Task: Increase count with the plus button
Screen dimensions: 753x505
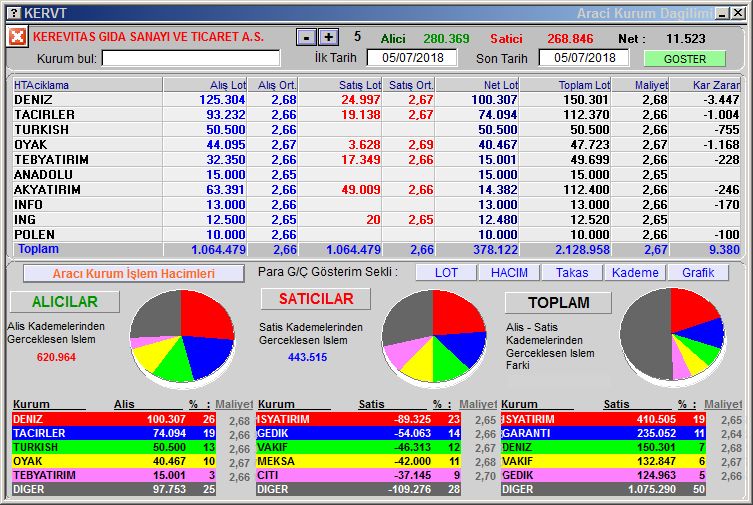Action: (x=328, y=37)
